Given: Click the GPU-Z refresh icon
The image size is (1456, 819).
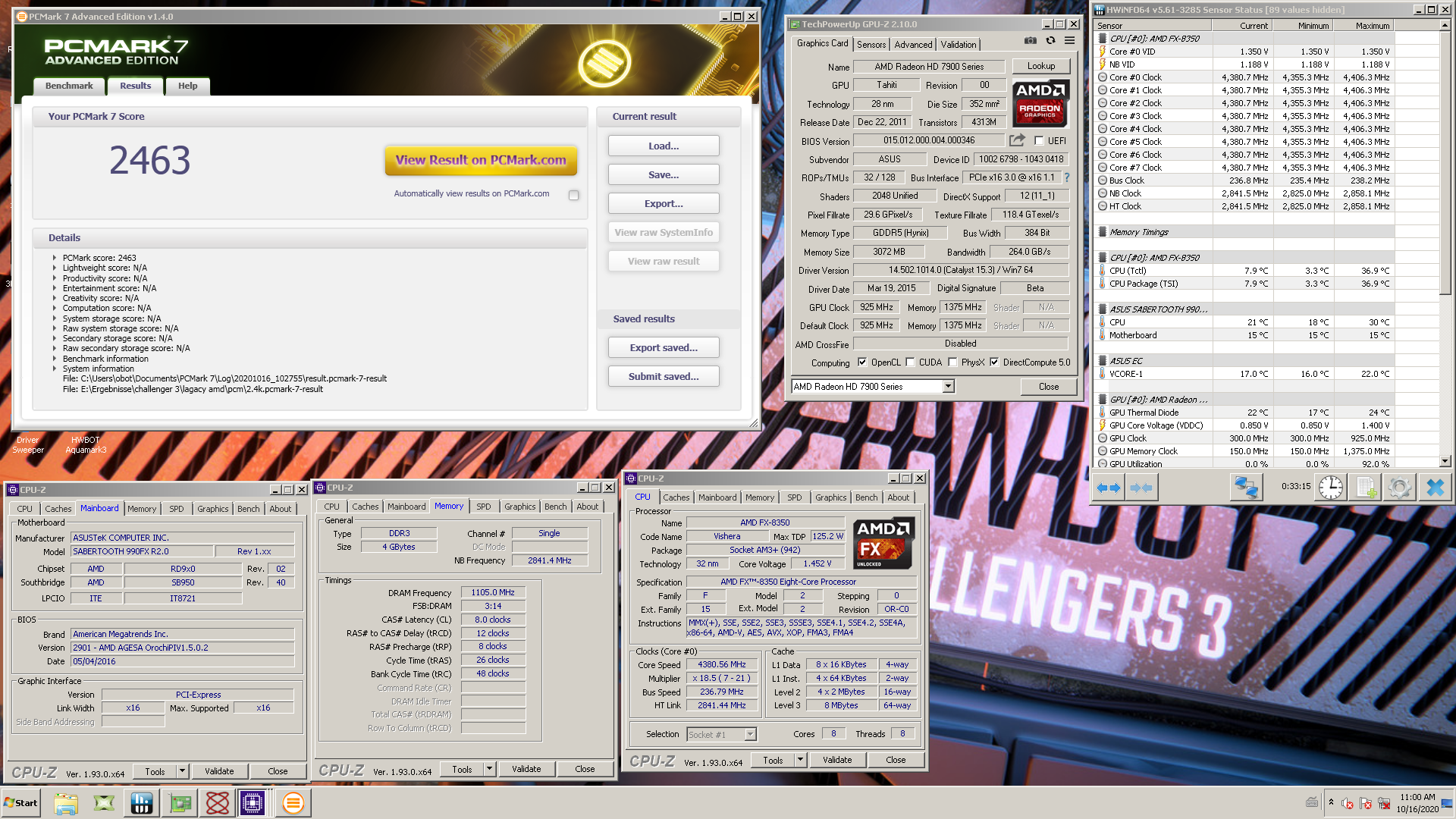Looking at the screenshot, I should click(1050, 41).
